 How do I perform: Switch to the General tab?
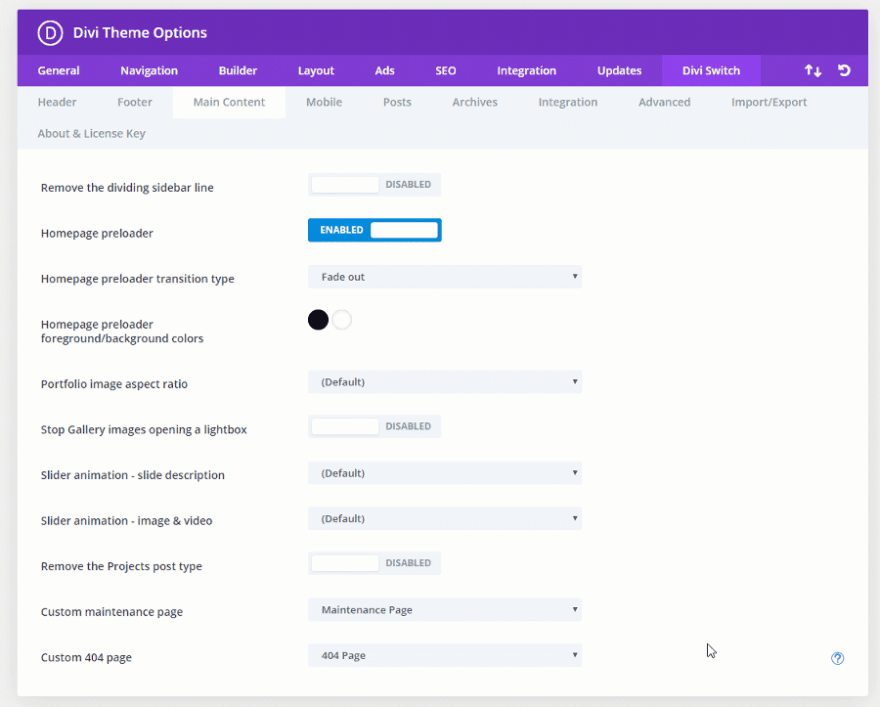coord(58,71)
